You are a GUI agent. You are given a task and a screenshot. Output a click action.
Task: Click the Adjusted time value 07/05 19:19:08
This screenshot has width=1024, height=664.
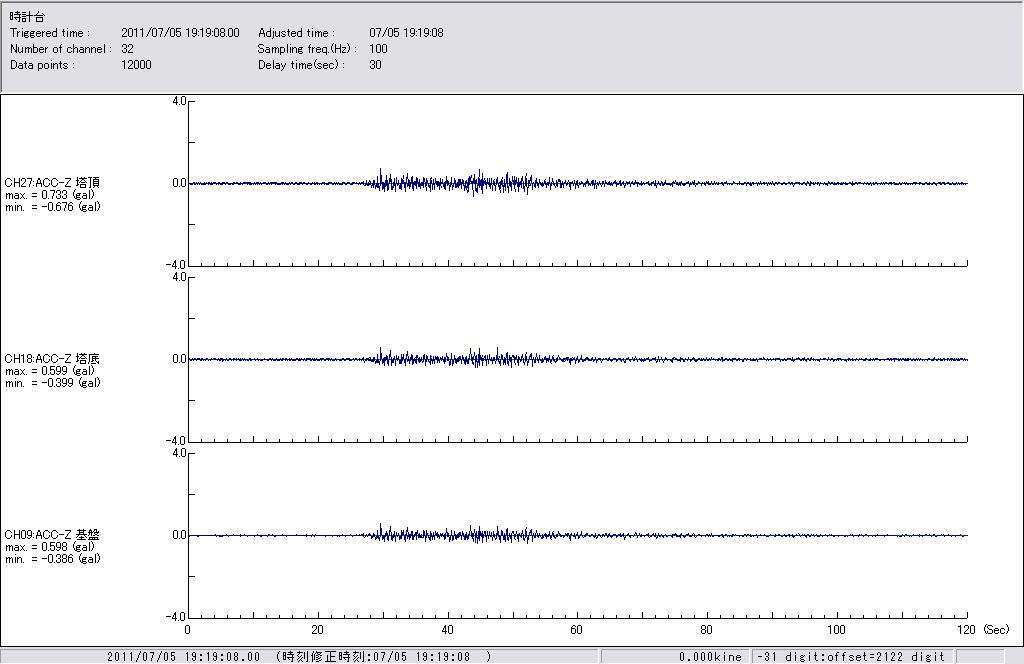point(406,33)
